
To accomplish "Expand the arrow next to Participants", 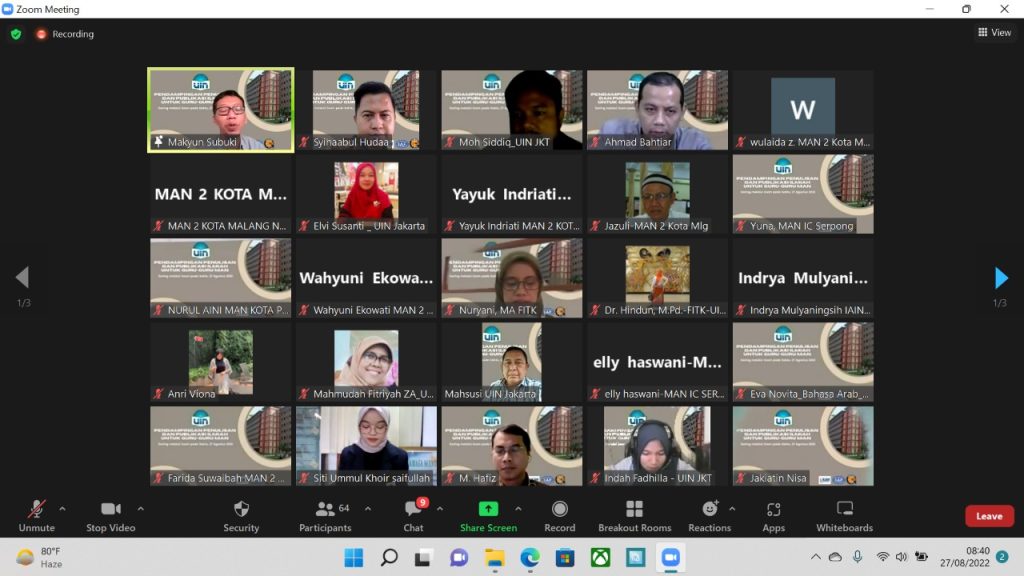I will pos(367,508).
